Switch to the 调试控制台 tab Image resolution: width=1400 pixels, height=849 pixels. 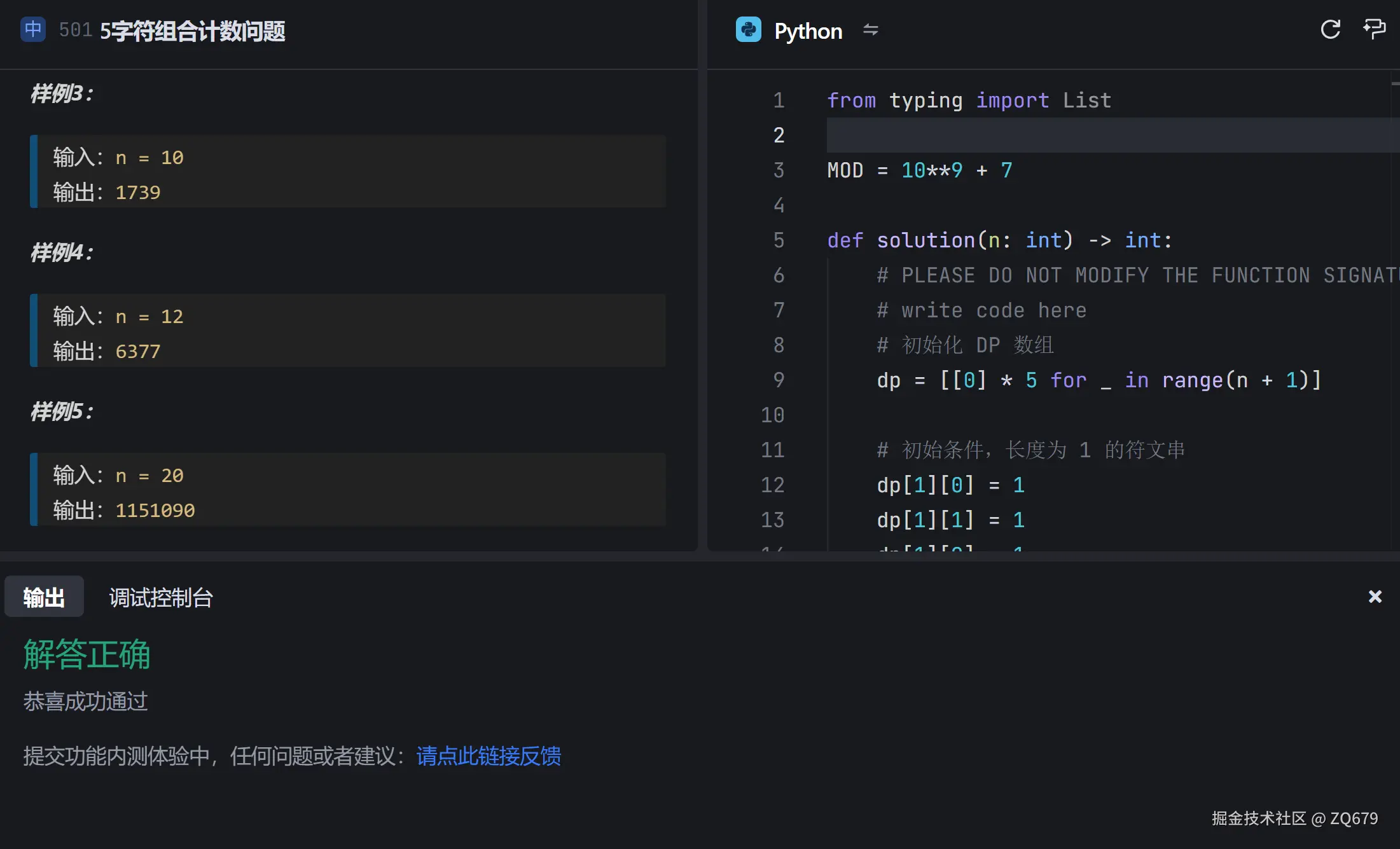160,598
